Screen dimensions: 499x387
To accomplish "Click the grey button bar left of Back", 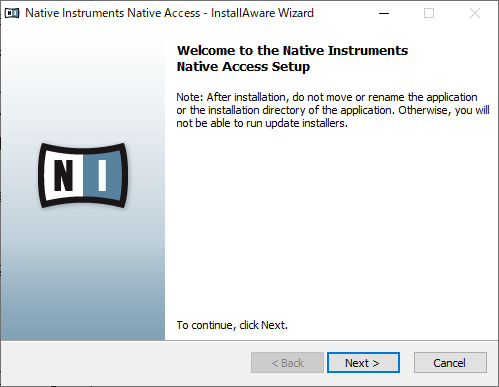I will 125,363.
